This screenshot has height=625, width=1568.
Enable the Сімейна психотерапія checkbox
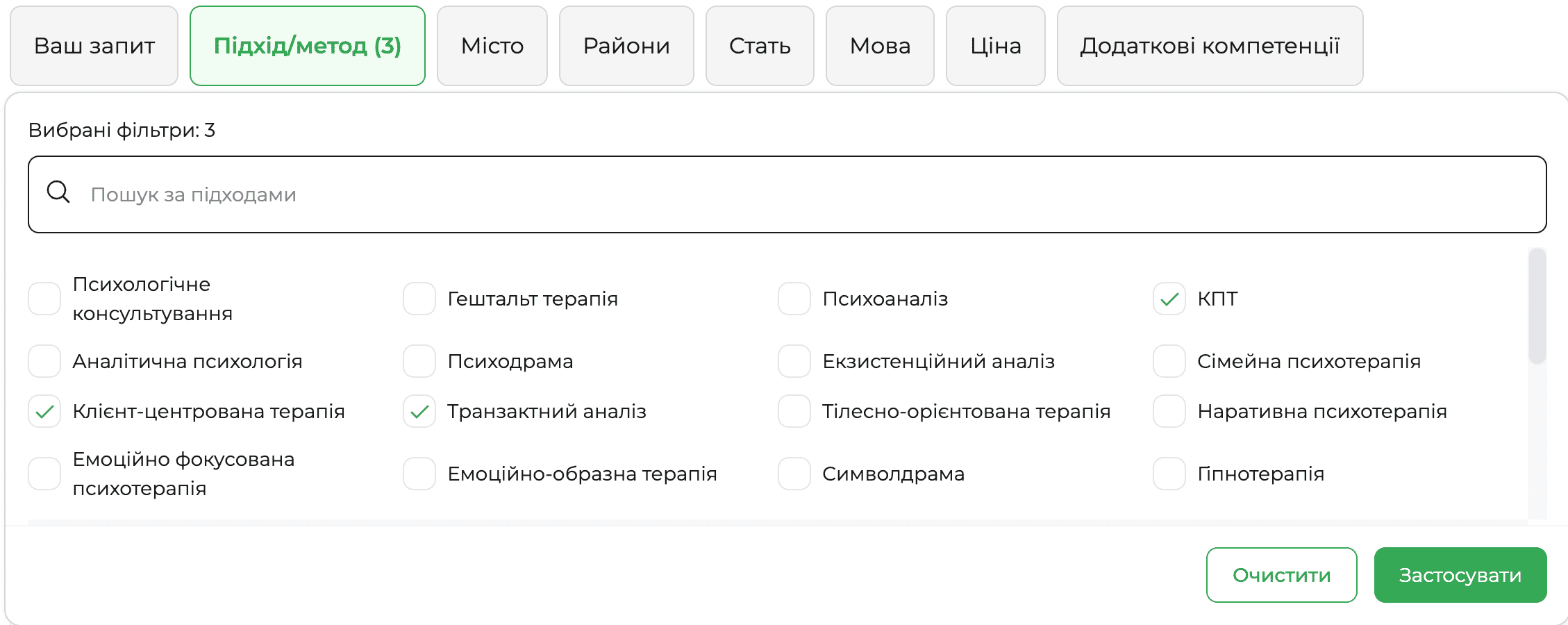[x=1168, y=361]
